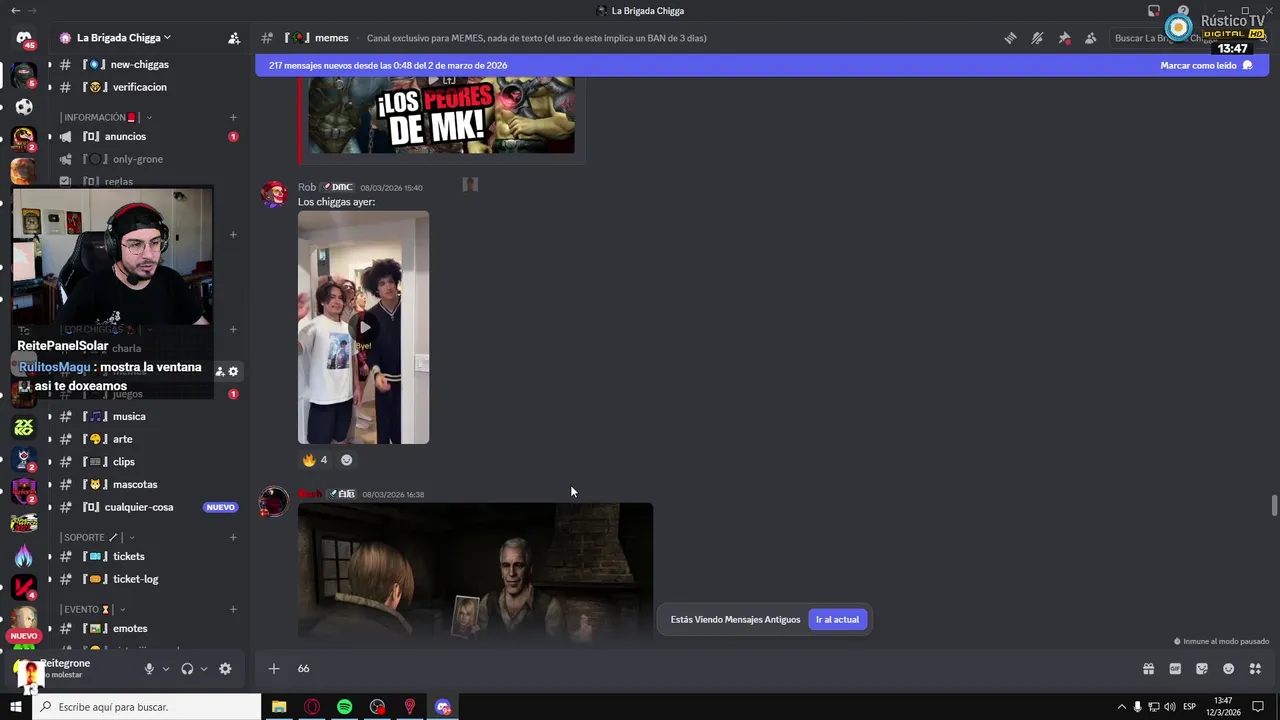Image resolution: width=1280 pixels, height=720 pixels.
Task: Open Discord direct messages home icon
Action: point(24,38)
